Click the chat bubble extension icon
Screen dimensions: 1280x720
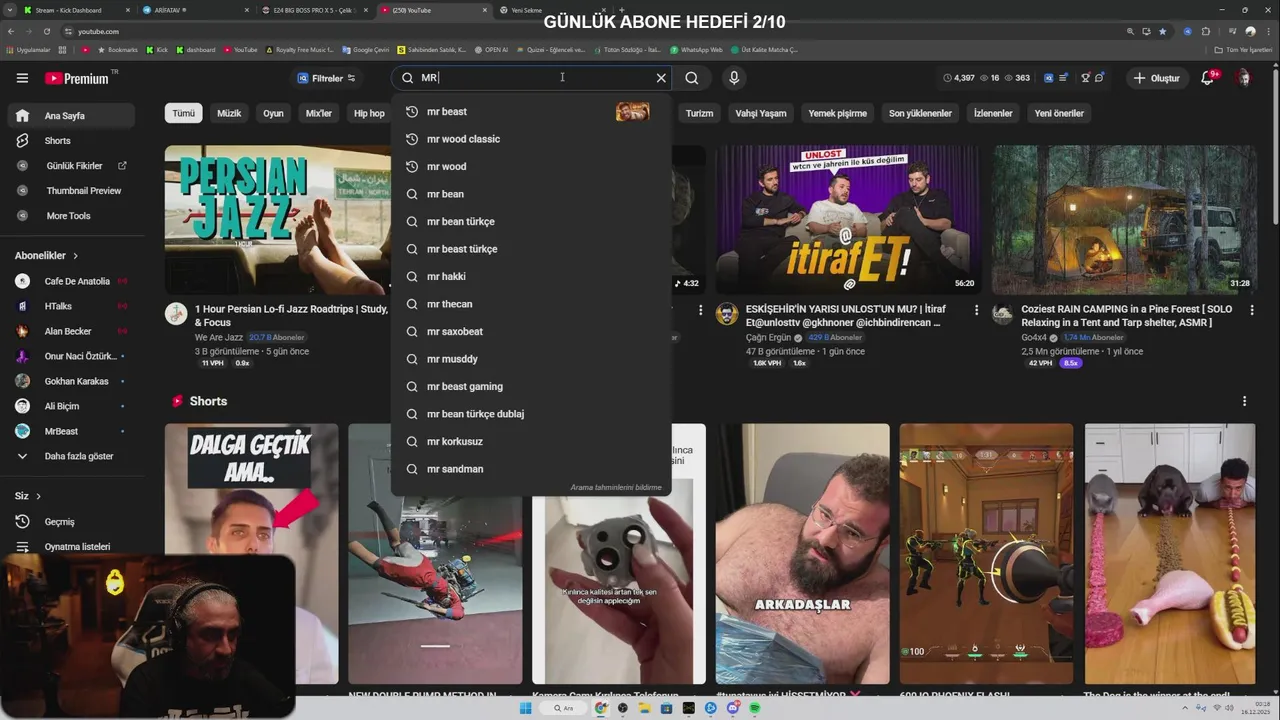(1100, 78)
